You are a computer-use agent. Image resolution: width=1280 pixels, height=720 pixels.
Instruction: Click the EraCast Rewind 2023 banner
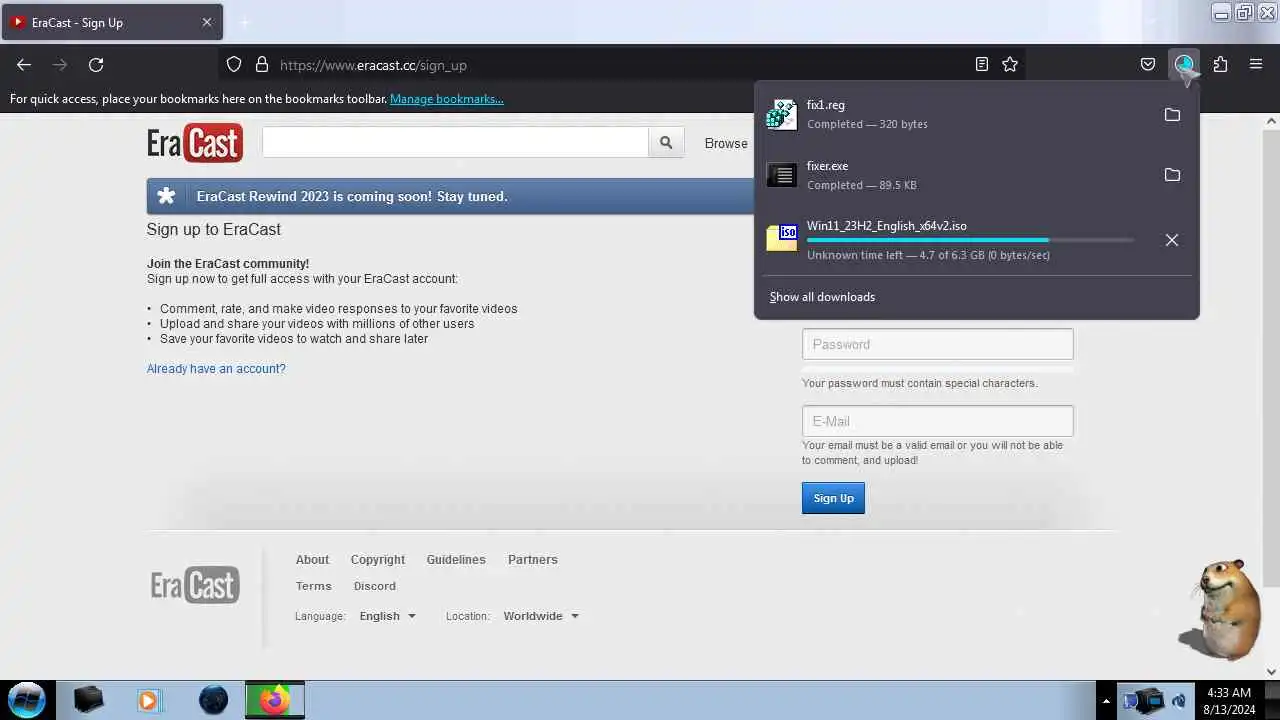450,196
